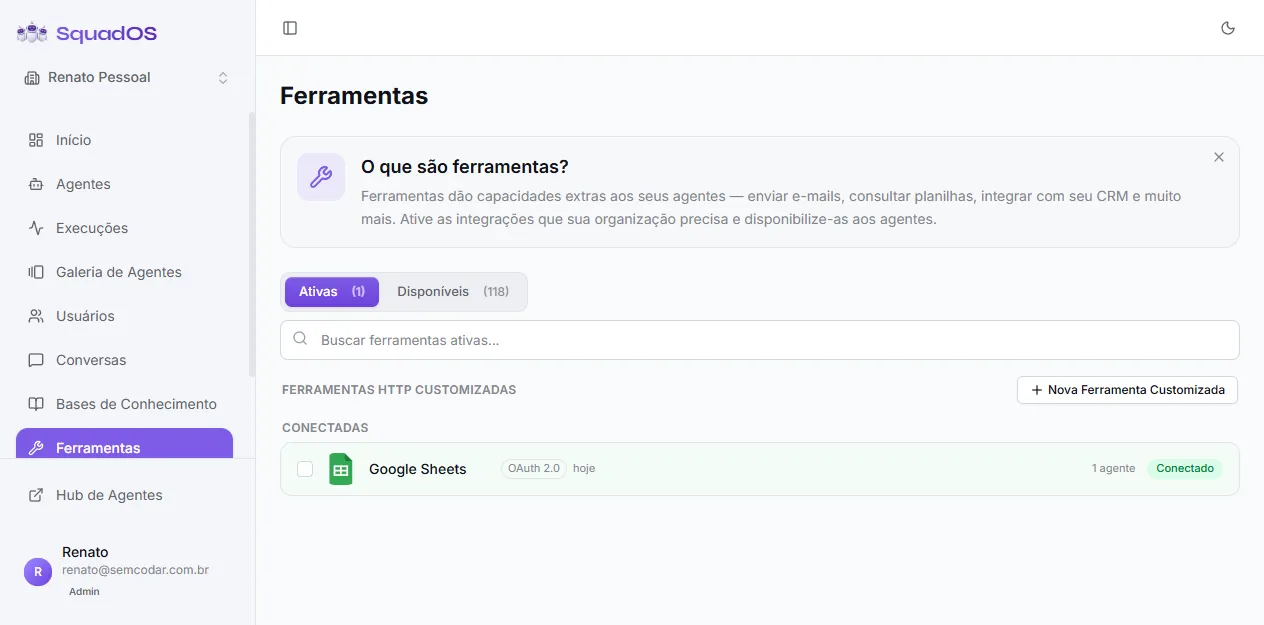1264x625 pixels.
Task: Click the Admin role badge
Action: click(x=84, y=591)
